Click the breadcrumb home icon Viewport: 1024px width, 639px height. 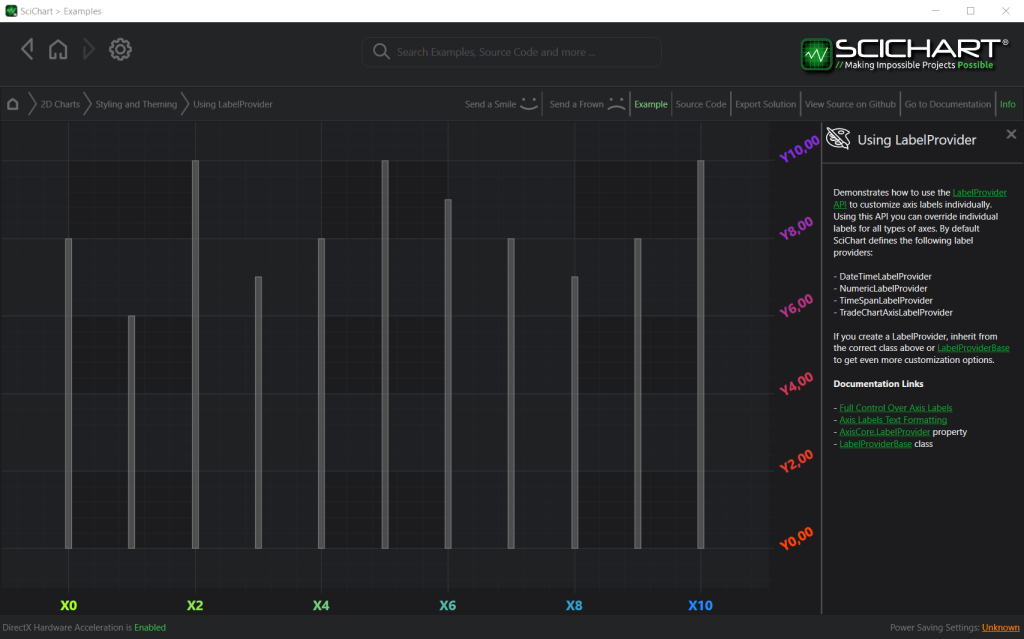[x=12, y=103]
